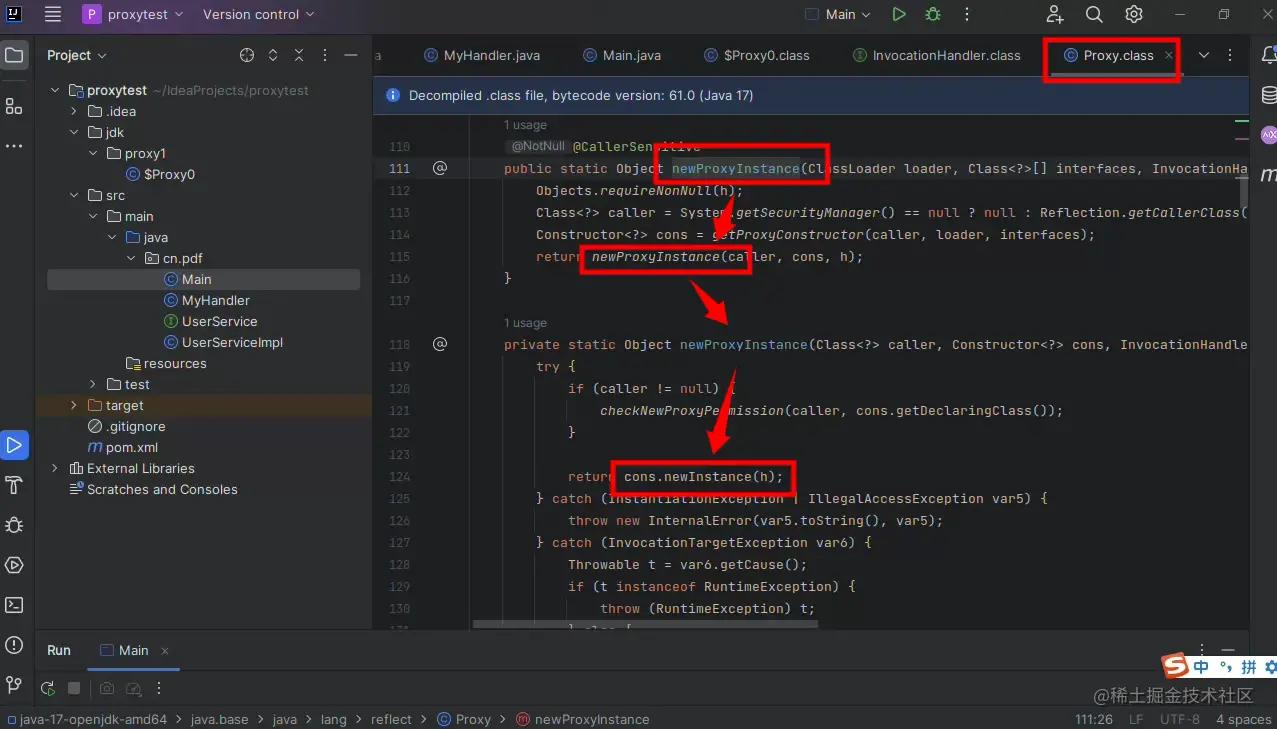The image size is (1277, 729).
Task: Open the Terminal tool window icon
Action: pos(14,604)
